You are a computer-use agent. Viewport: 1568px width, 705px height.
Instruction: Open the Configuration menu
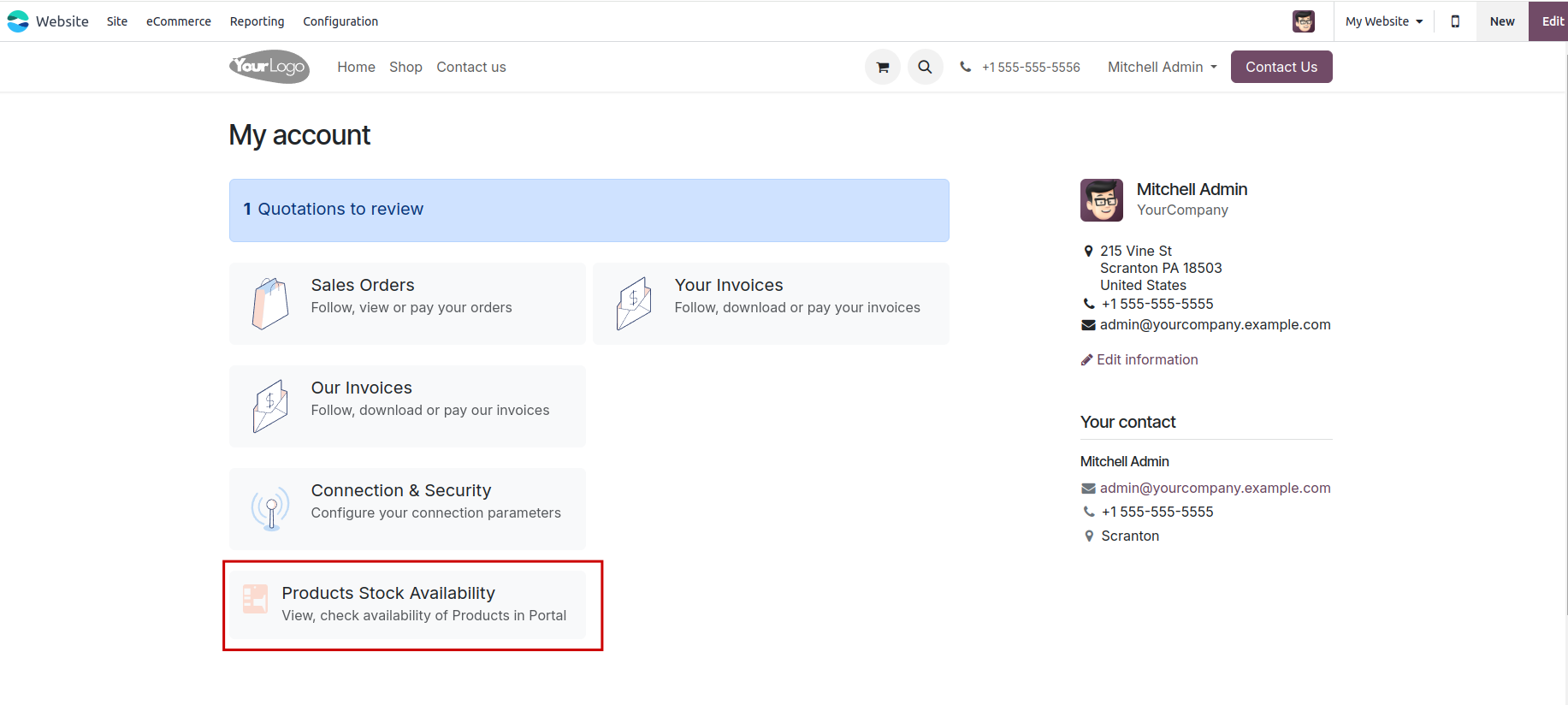tap(340, 21)
